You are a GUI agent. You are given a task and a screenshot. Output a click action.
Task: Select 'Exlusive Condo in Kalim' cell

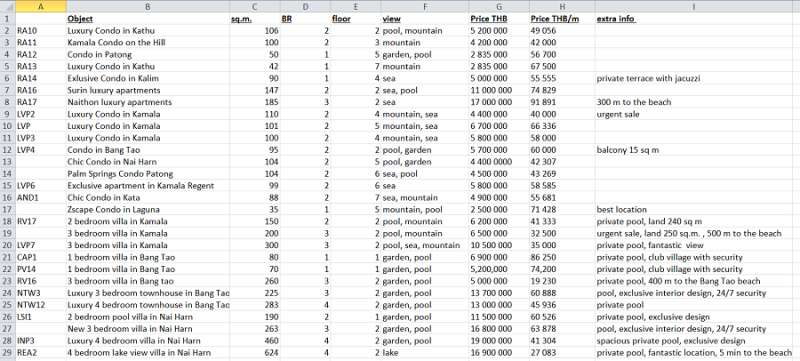tap(147, 78)
